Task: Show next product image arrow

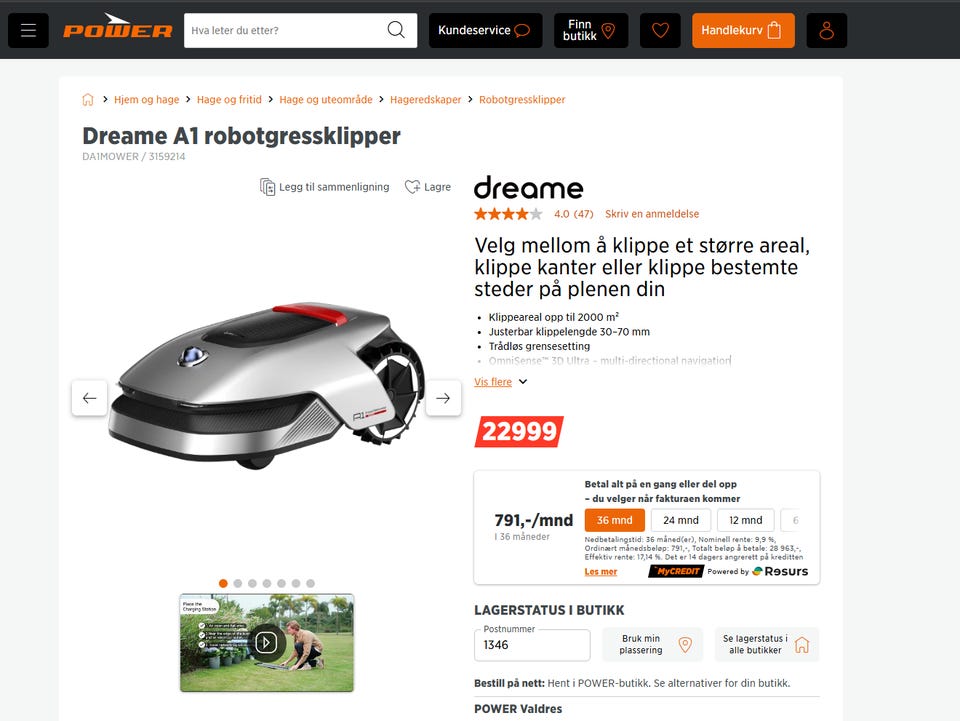Action: tap(443, 398)
